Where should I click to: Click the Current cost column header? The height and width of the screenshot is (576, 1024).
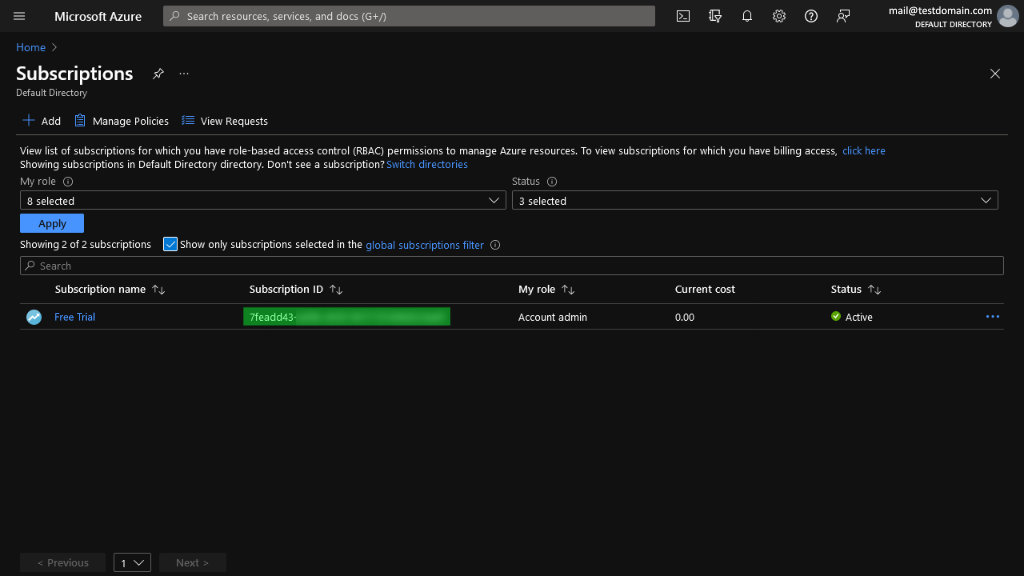705,289
